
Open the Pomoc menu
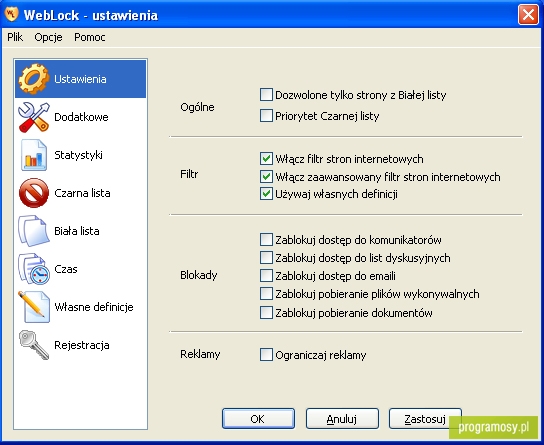90,37
